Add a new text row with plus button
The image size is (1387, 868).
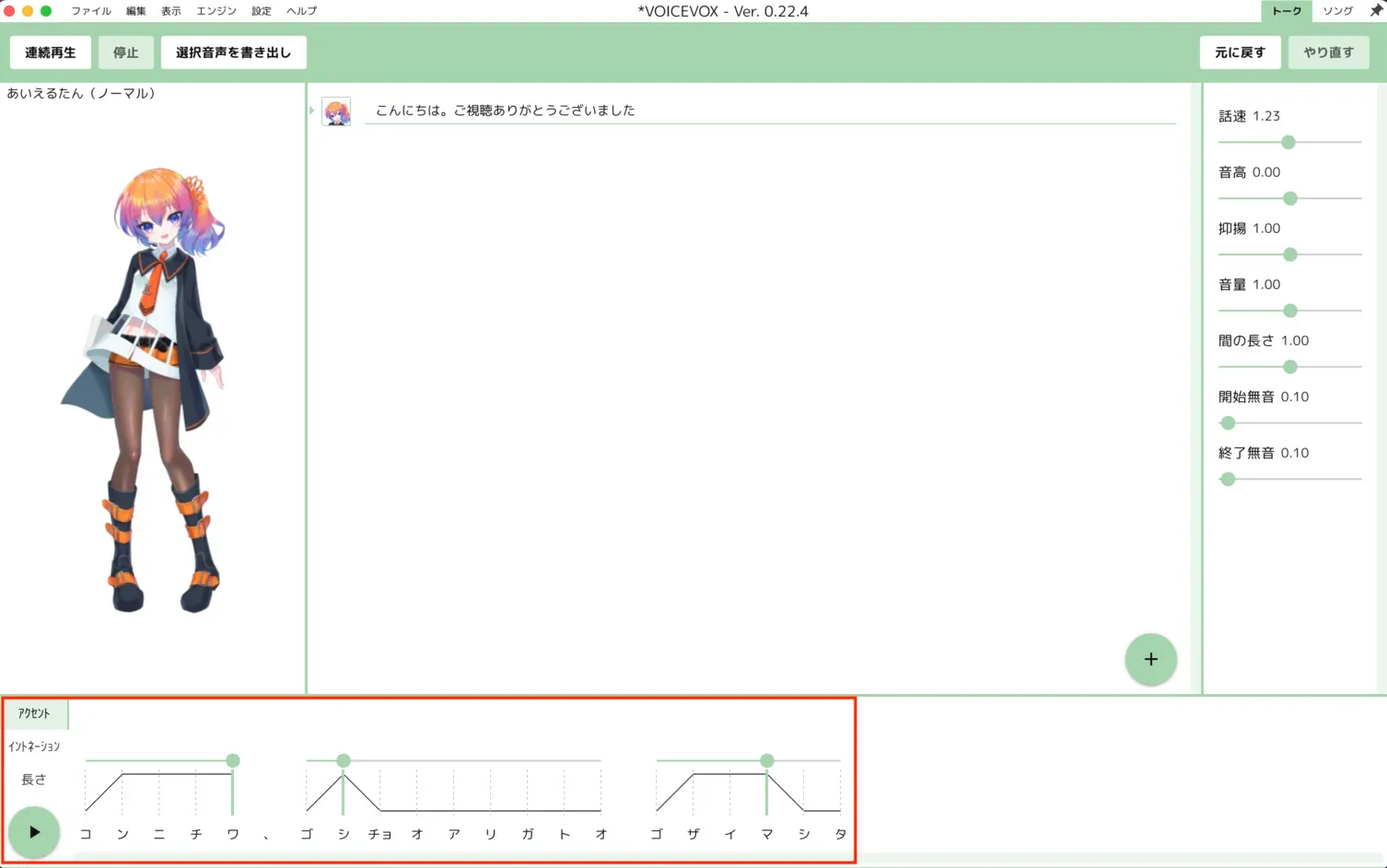1150,659
